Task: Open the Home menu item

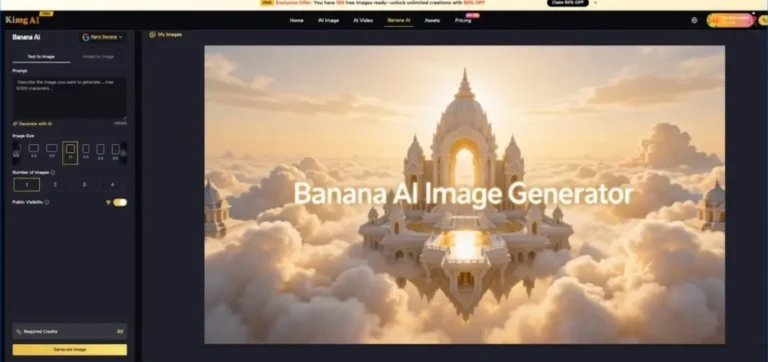Action: coord(296,21)
